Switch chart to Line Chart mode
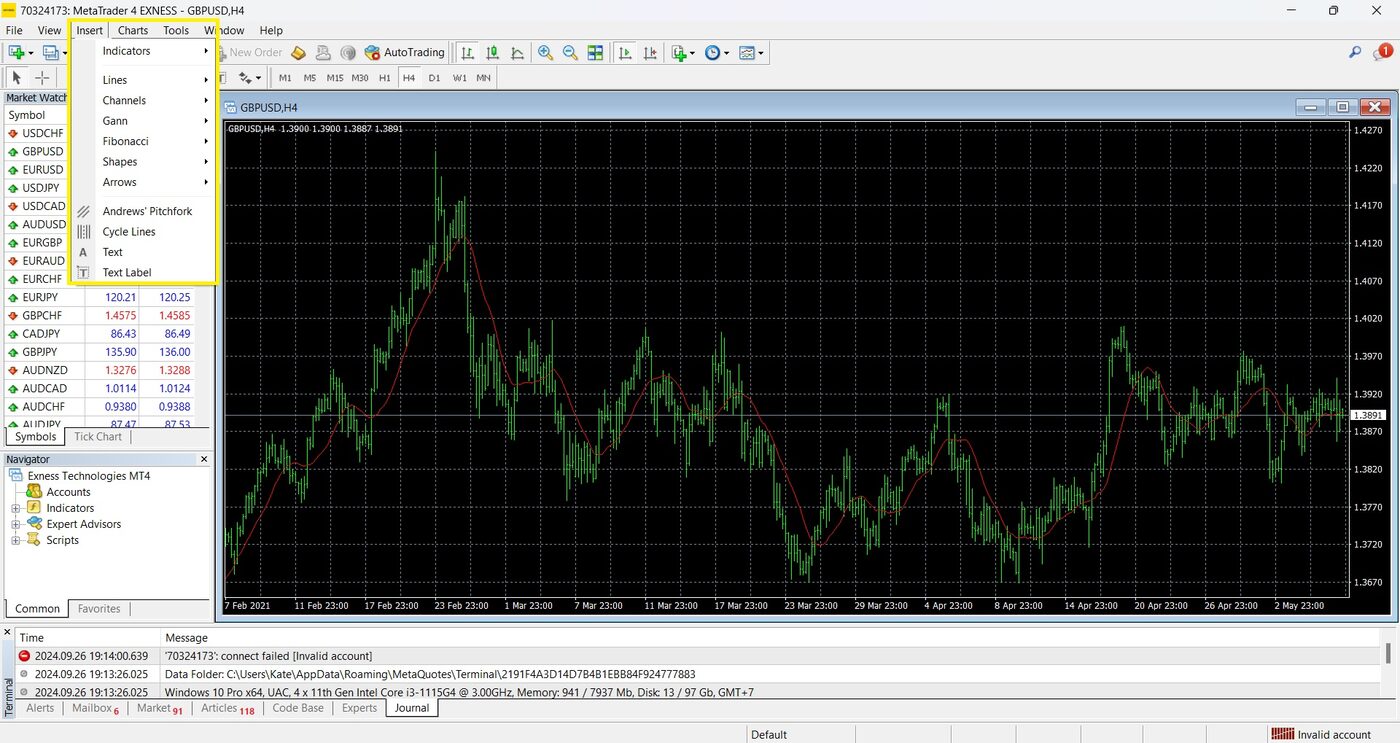Viewport: 1400px width, 743px height. [518, 52]
